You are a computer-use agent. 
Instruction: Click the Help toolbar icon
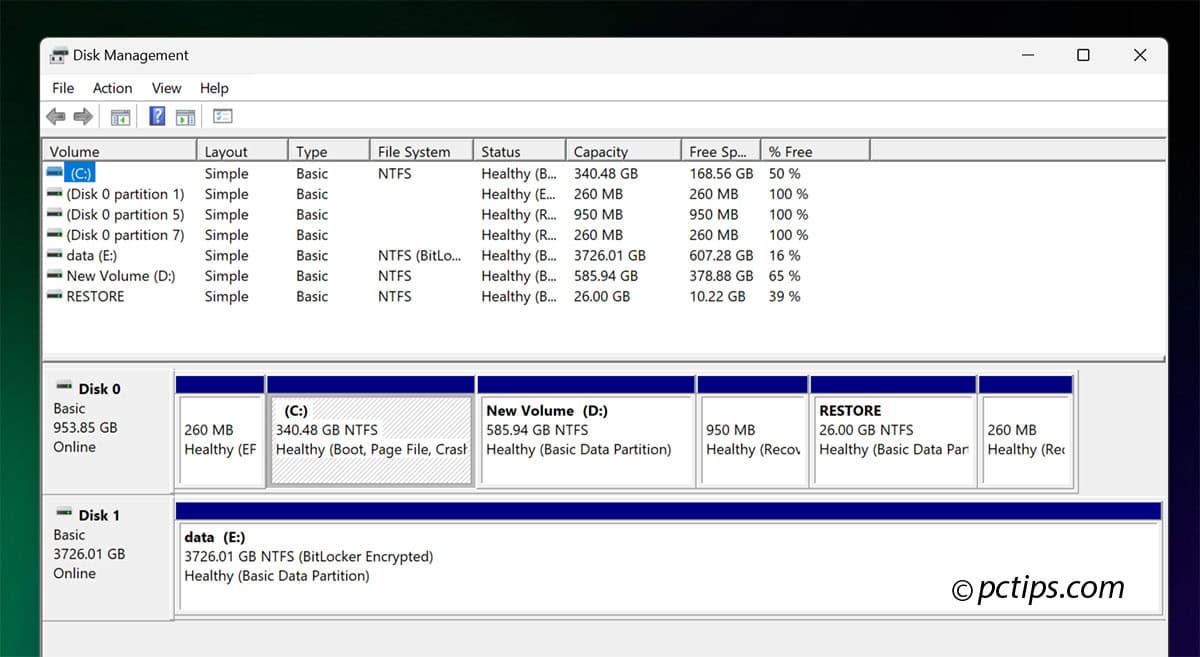[157, 116]
